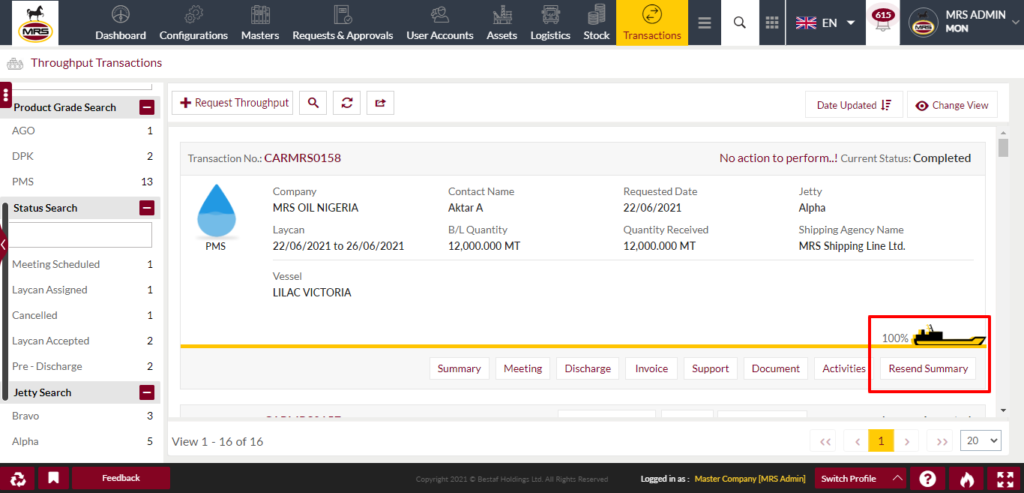Open the 20 page size dropdown
The height and width of the screenshot is (493, 1024).
[x=981, y=441]
